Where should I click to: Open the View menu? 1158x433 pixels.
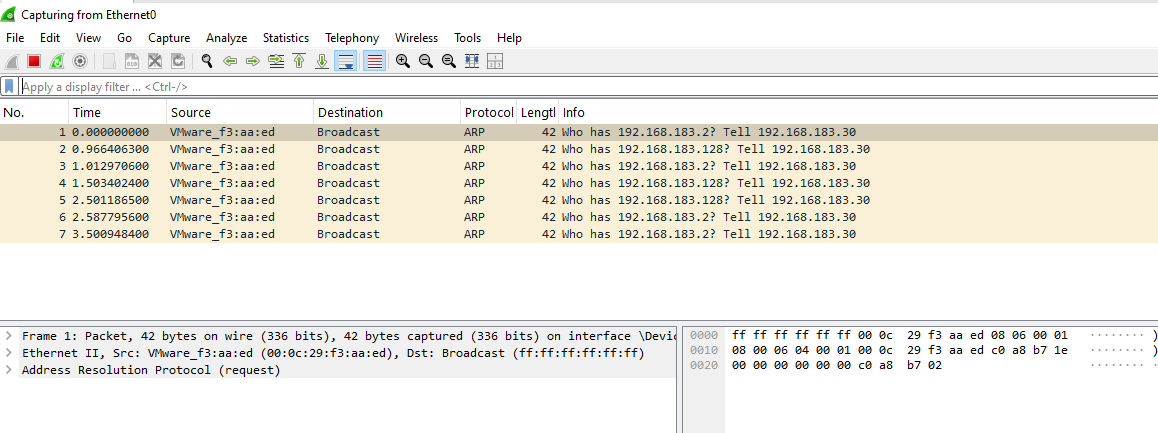point(89,38)
